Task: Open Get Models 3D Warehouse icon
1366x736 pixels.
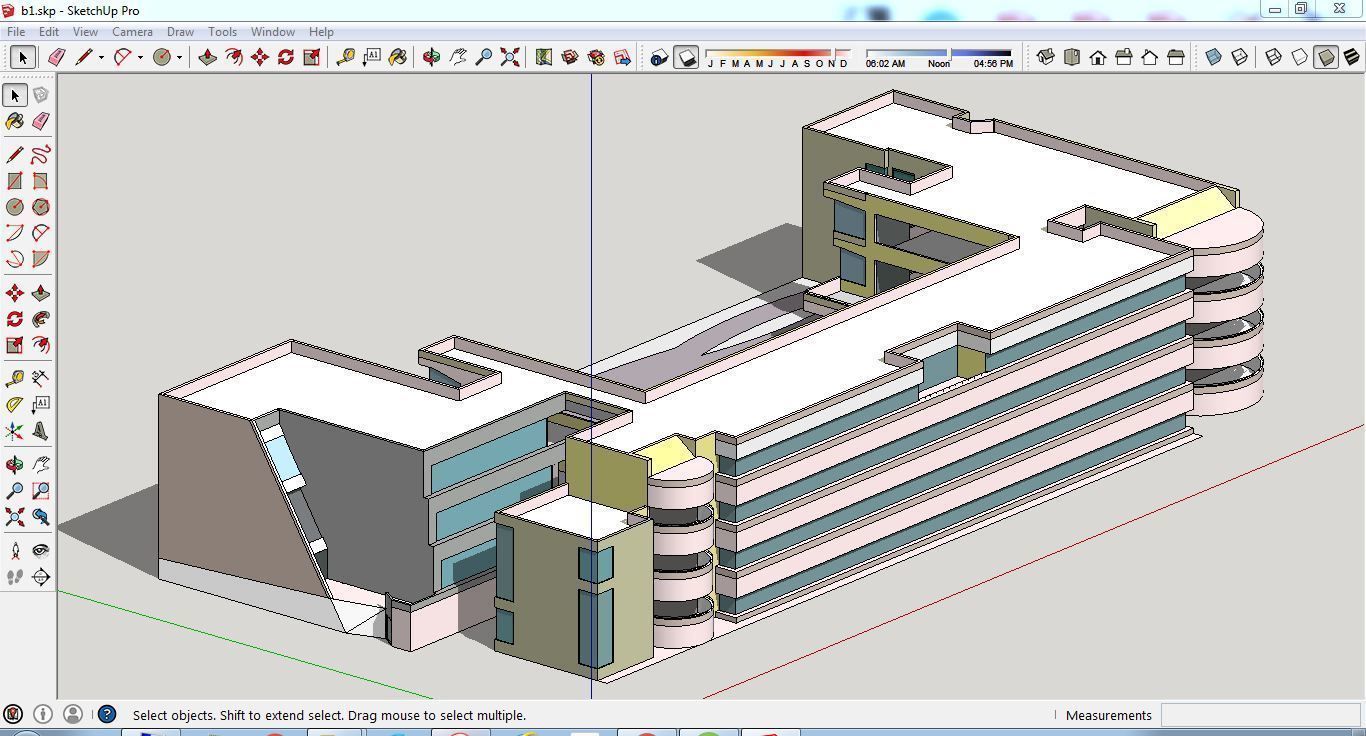Action: click(570, 57)
